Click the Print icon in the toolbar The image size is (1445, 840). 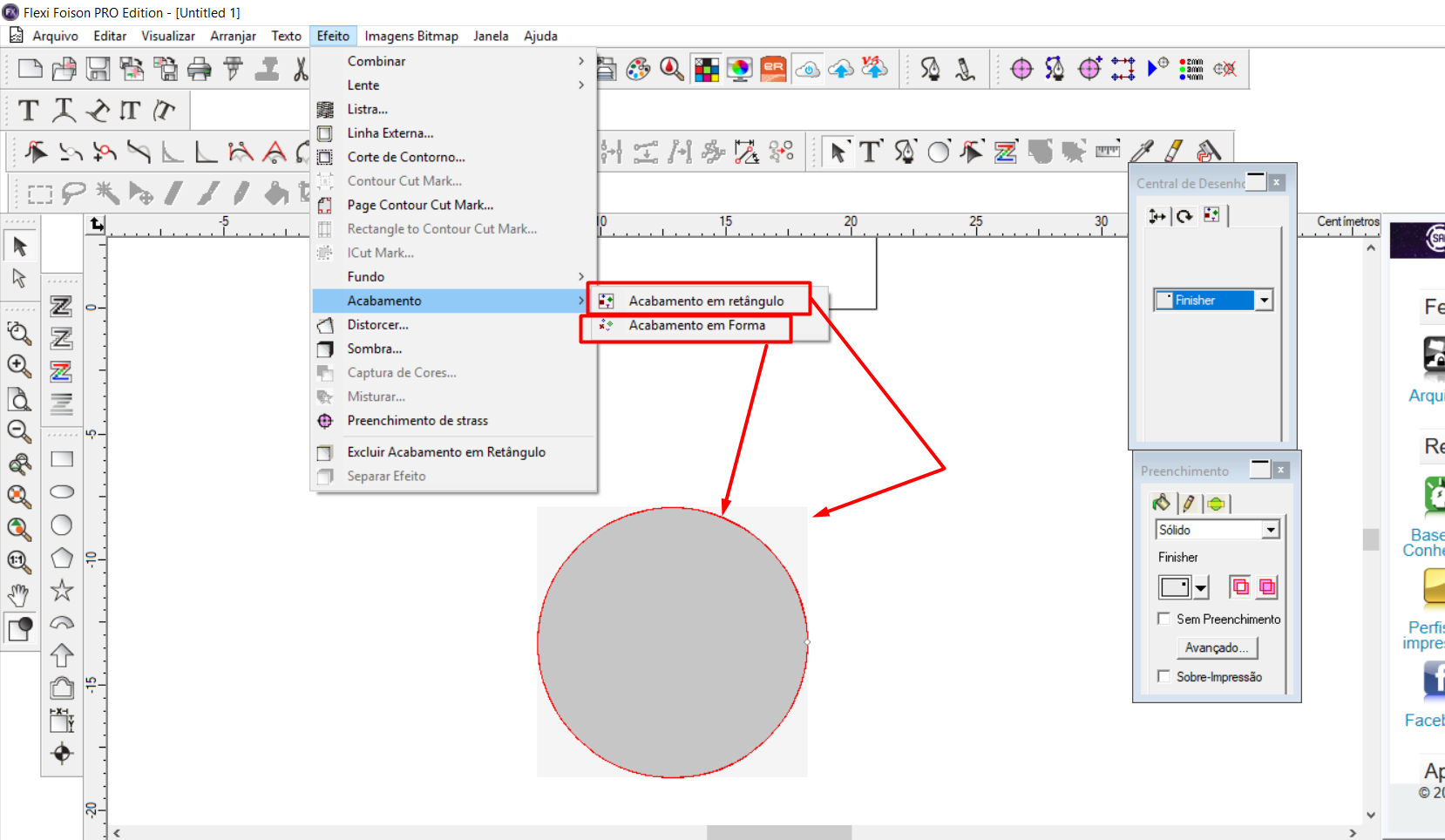200,69
